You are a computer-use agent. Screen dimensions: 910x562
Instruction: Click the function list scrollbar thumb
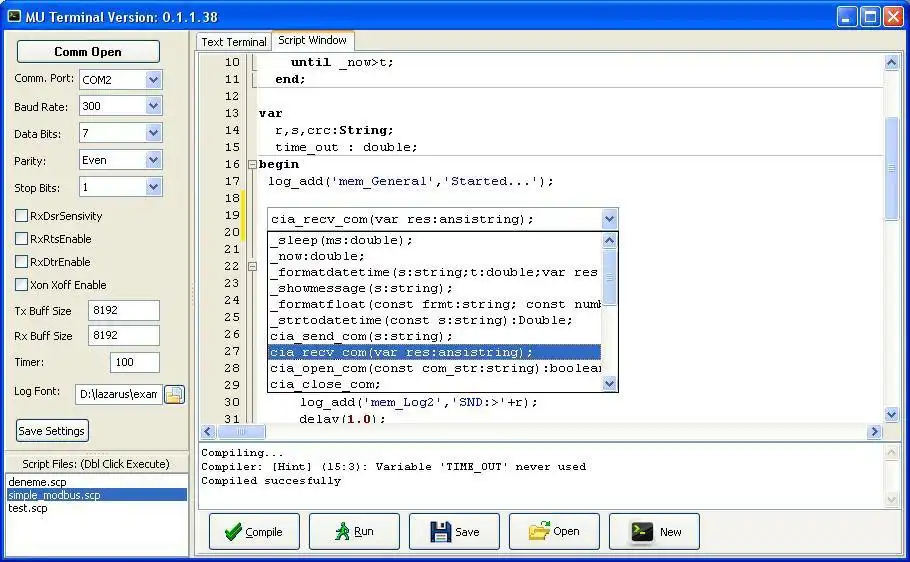[x=609, y=278]
